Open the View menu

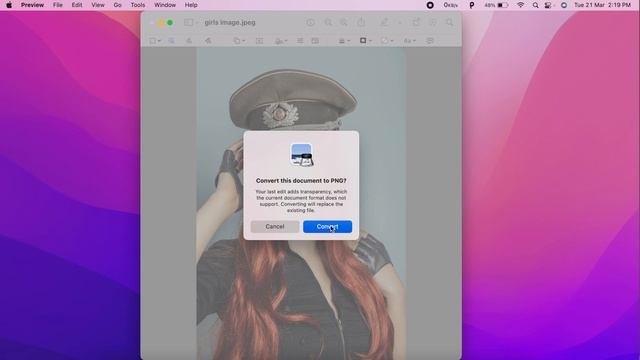(x=98, y=5)
